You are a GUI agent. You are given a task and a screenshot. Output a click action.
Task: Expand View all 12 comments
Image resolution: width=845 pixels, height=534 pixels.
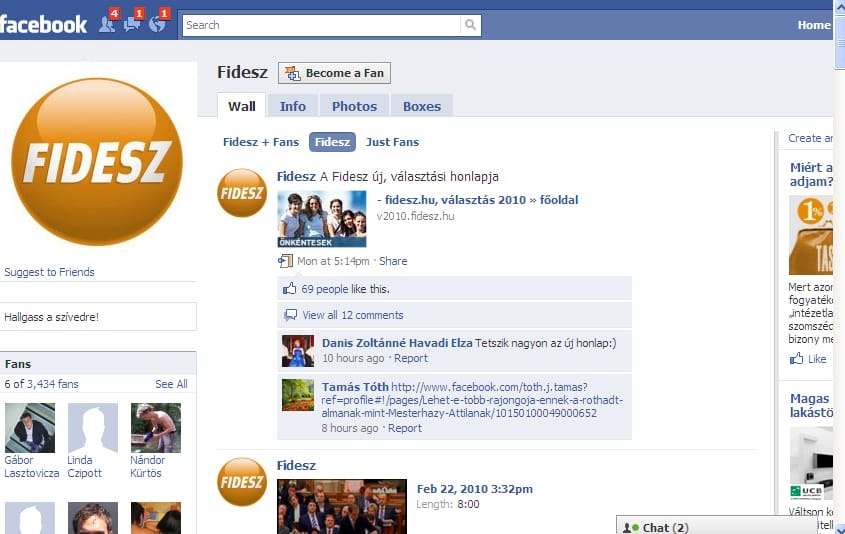coord(352,315)
